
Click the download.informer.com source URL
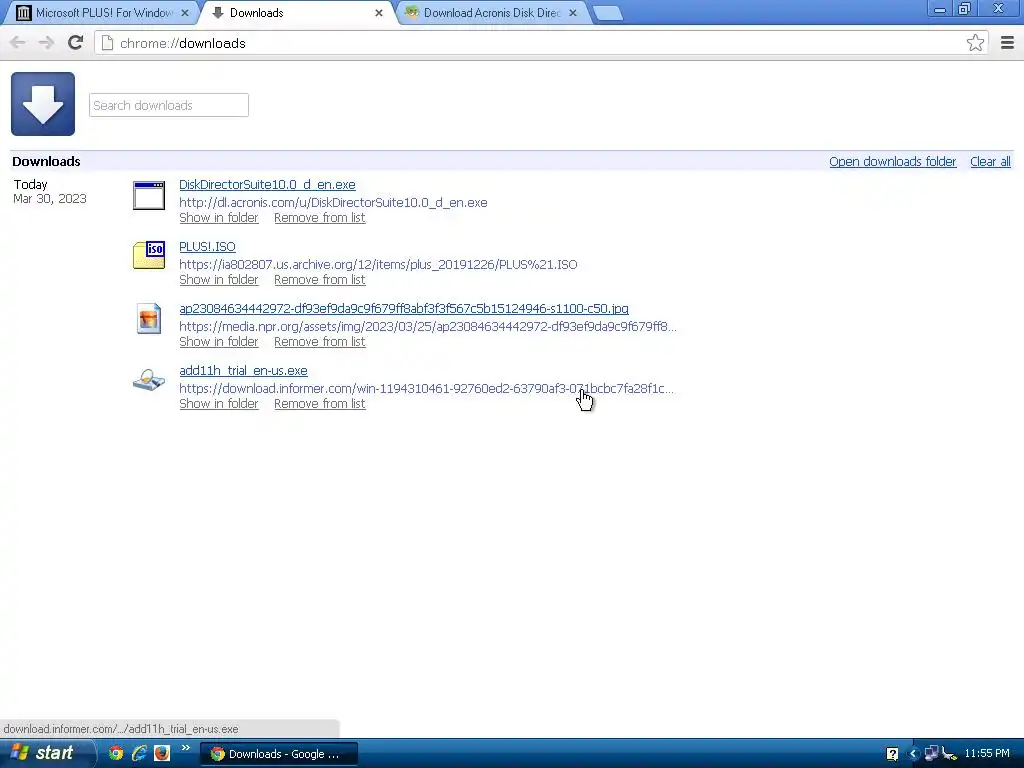coord(426,389)
